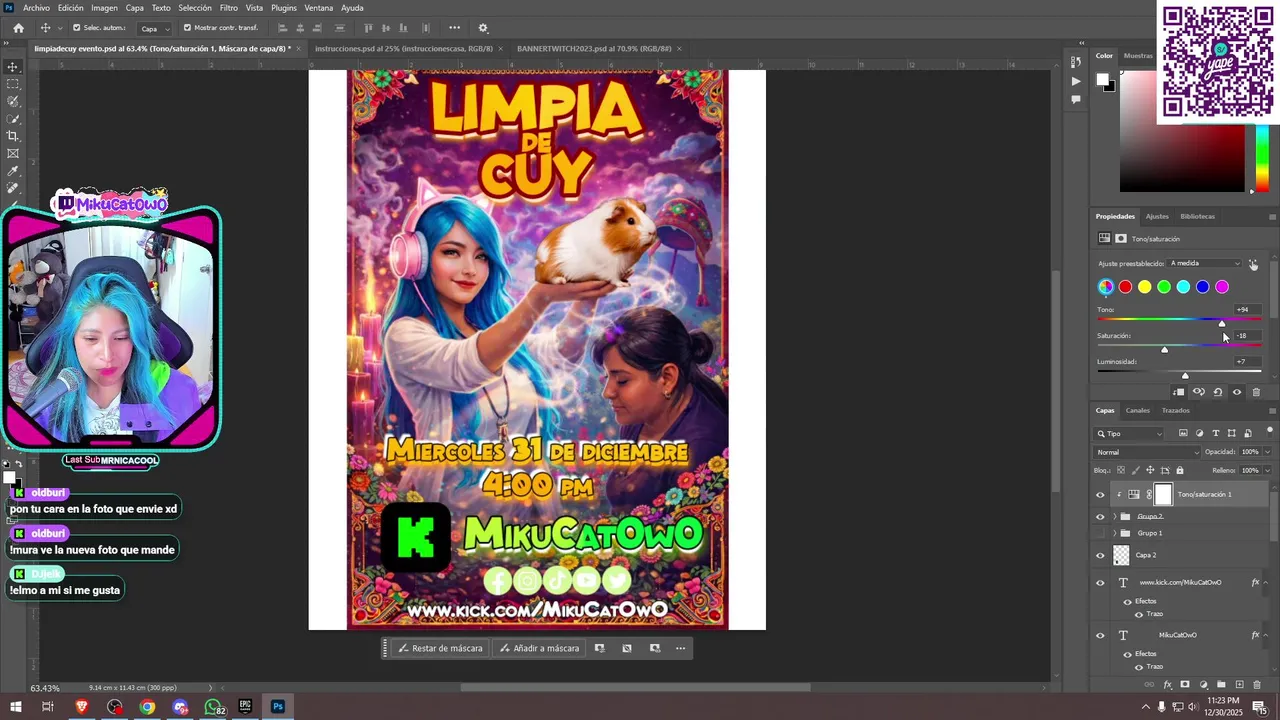Show the hidden Grupo 1 group
Viewport: 1280px width, 720px height.
1100,533
